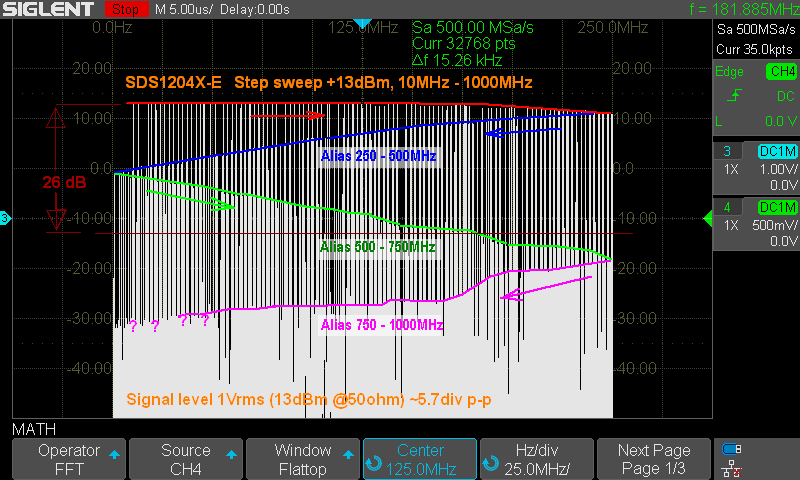This screenshot has height=480, width=800.
Task: Click channel 4 offset 0.0V value
Action: click(784, 241)
